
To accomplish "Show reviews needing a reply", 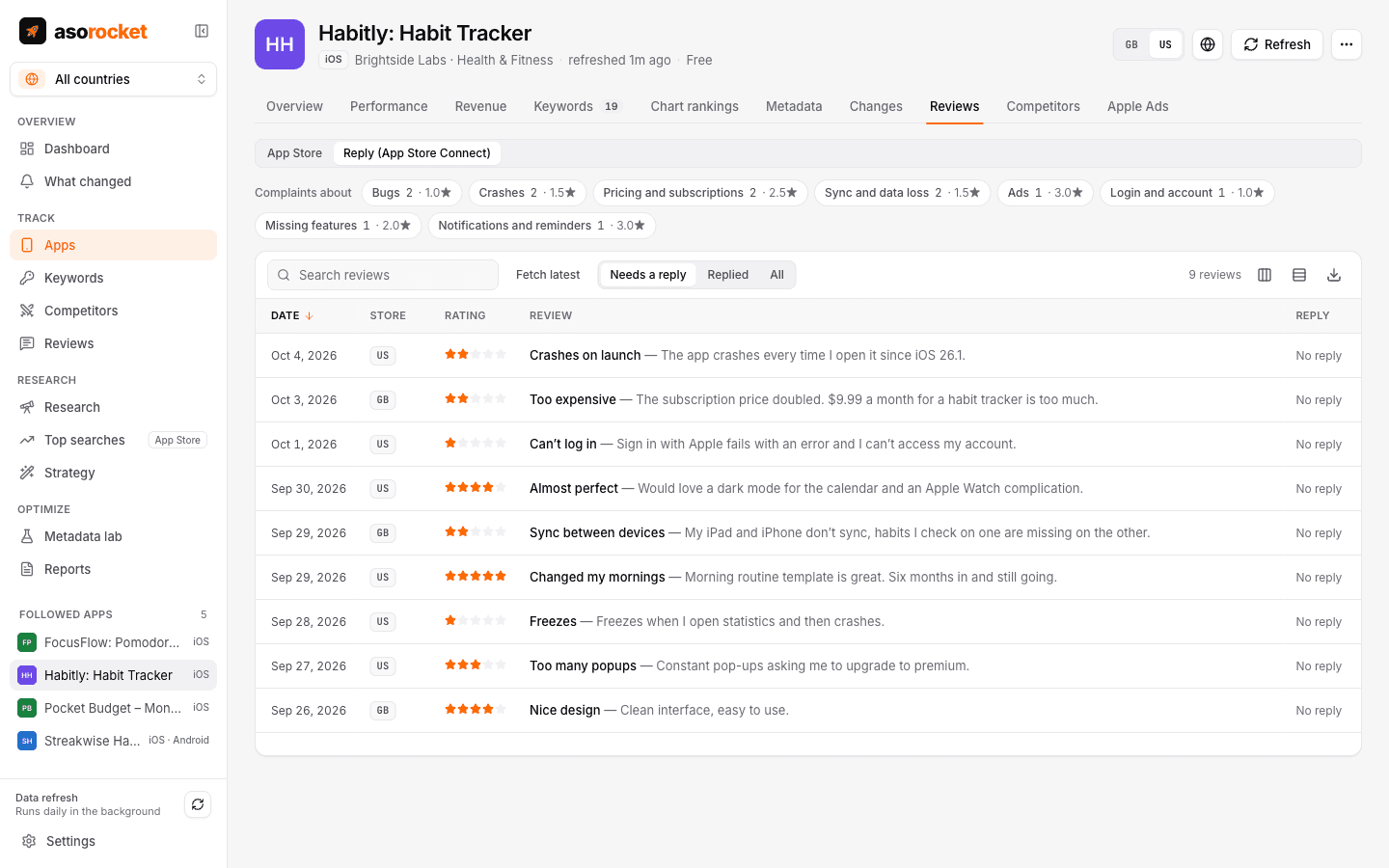I will 648,275.
